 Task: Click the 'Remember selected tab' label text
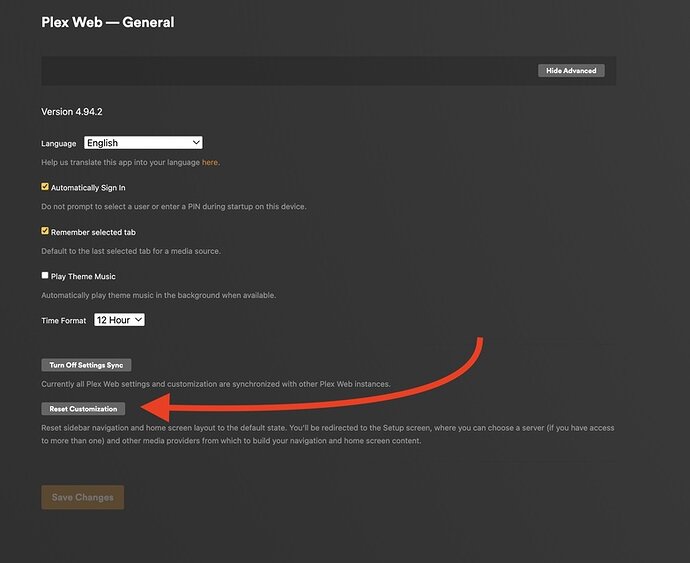tap(93, 232)
